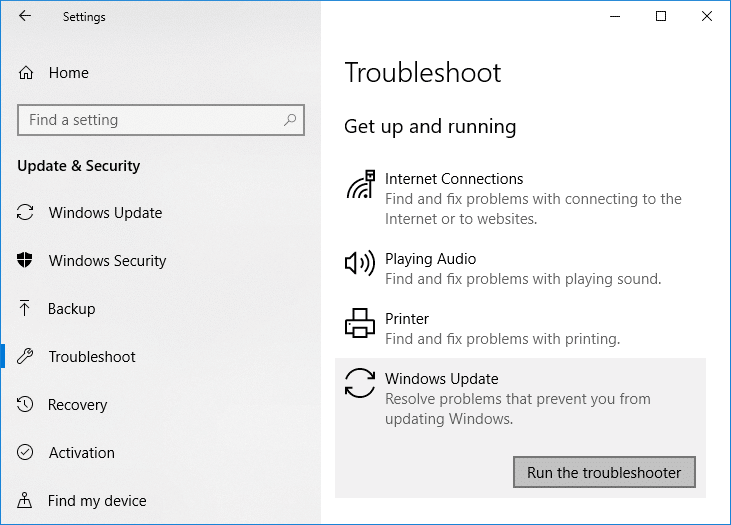Screen dimensions: 731x525
Task: Click the search magnifier icon
Action: click(290, 120)
